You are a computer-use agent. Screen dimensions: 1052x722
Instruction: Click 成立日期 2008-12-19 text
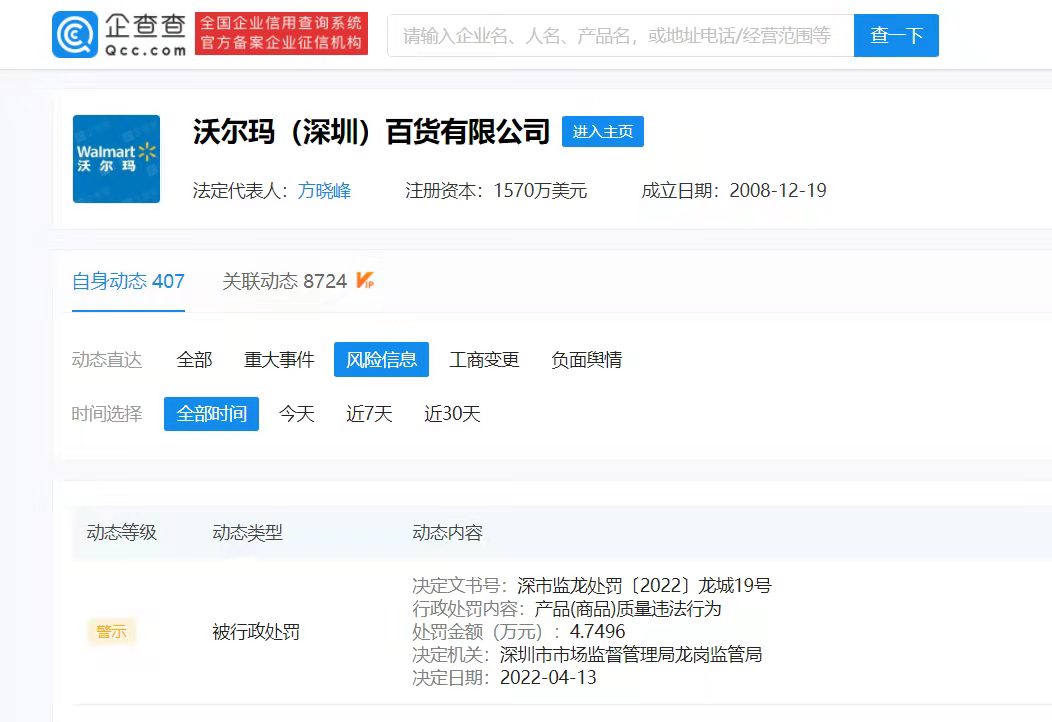coord(734,191)
